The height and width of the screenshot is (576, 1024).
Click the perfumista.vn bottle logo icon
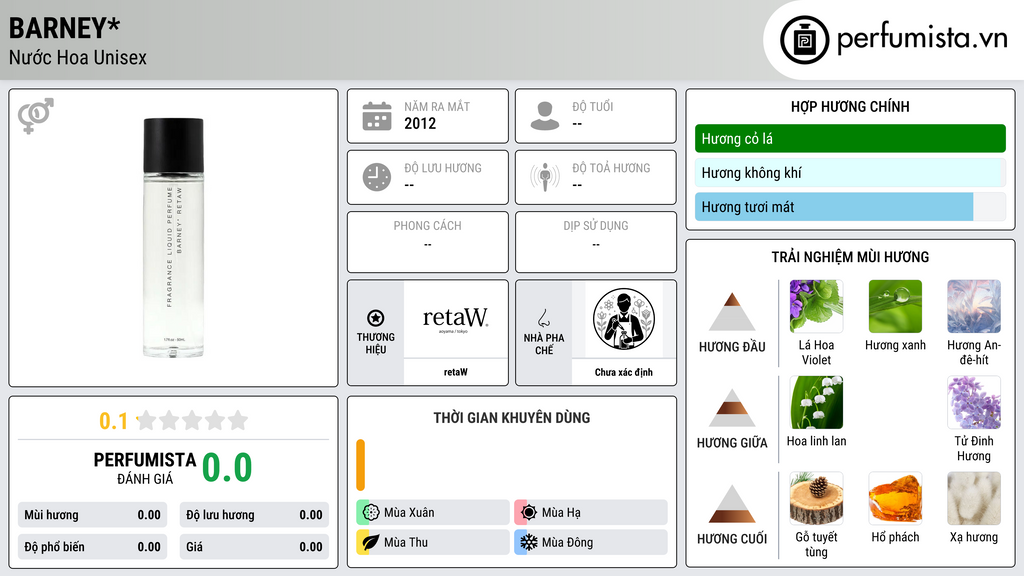coord(804,40)
